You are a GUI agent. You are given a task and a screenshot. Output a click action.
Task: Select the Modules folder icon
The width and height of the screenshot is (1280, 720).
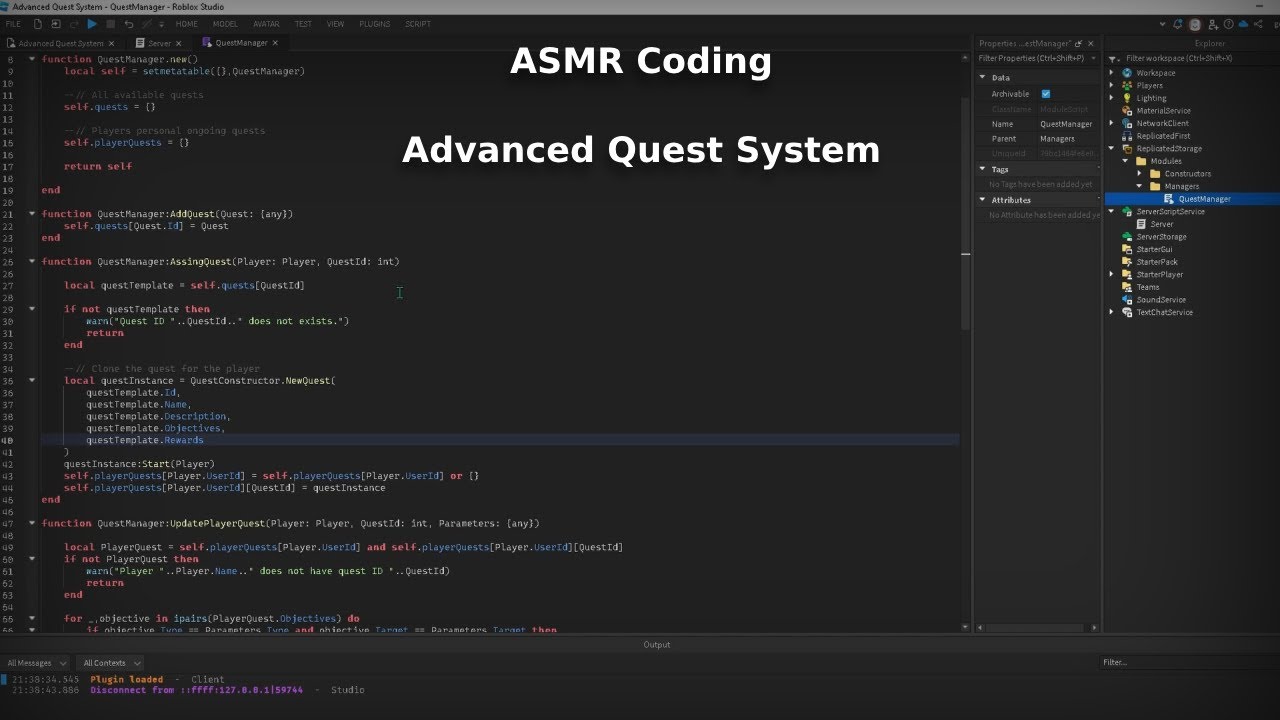point(1141,161)
